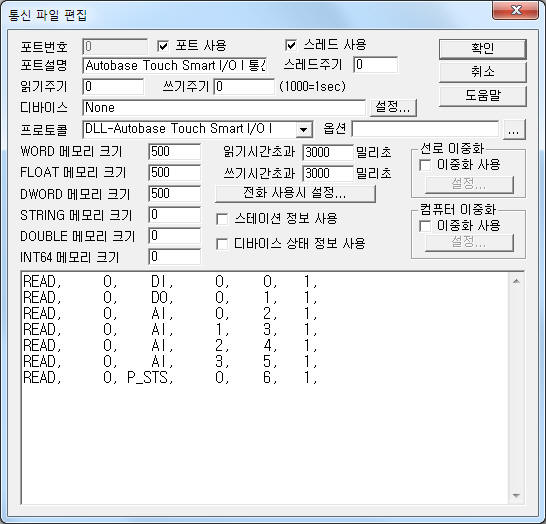Open device 설정... button next to None

click(x=393, y=107)
